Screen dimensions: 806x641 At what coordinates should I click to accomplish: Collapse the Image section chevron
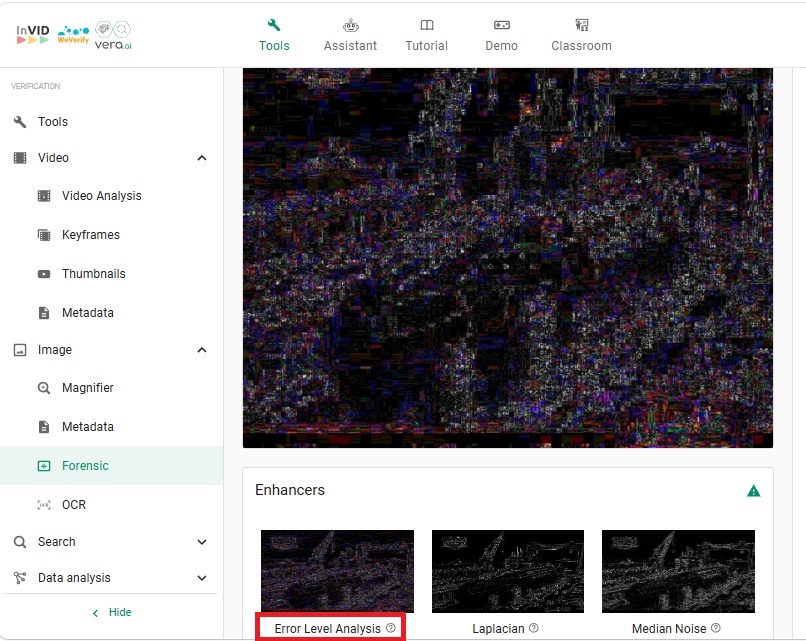click(202, 350)
